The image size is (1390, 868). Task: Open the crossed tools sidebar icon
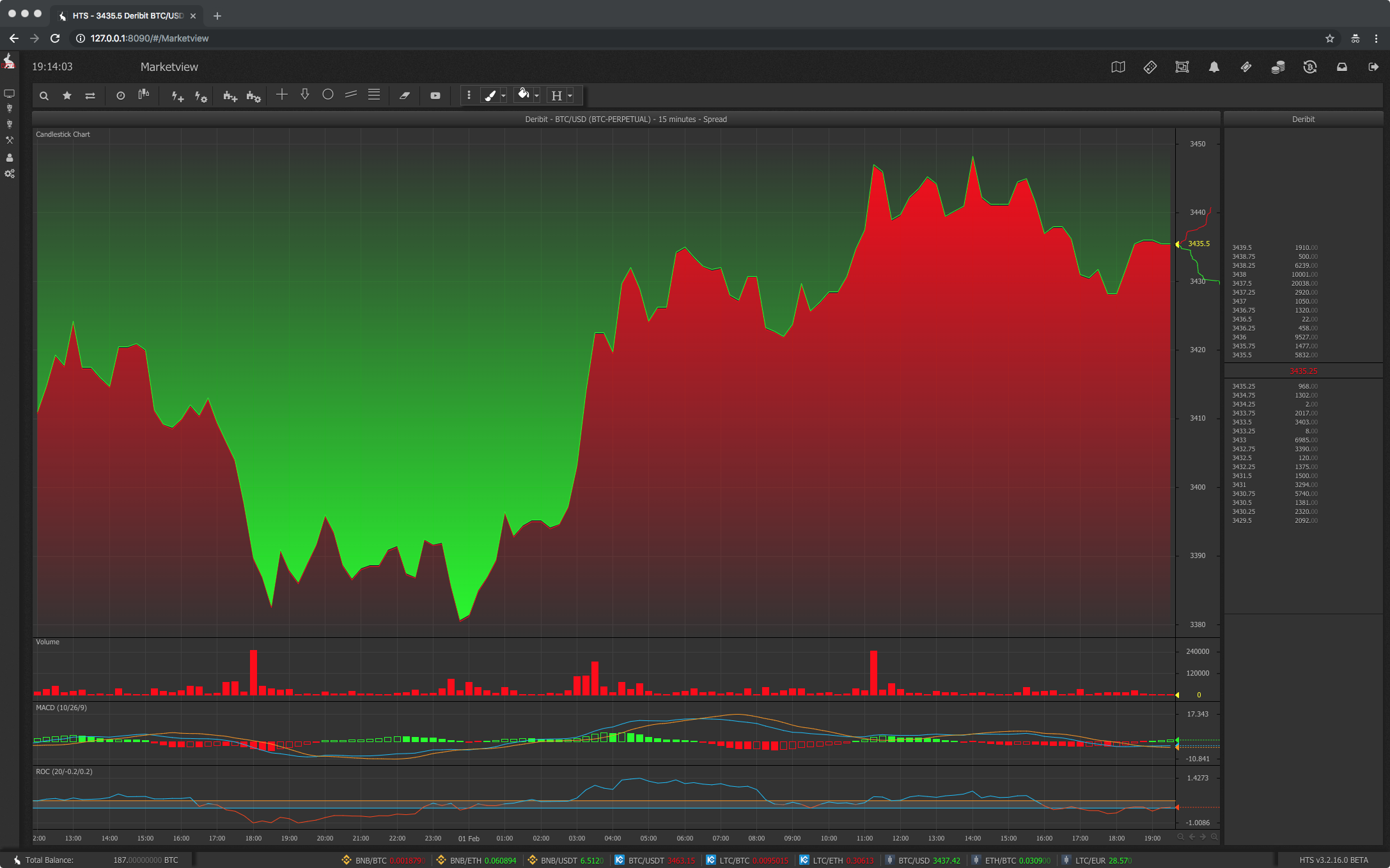tap(10, 140)
